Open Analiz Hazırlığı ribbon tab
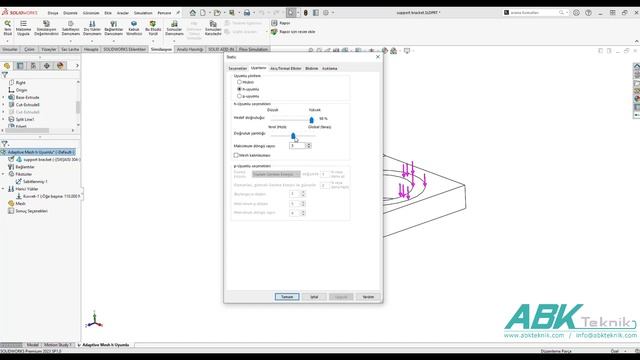The height and width of the screenshot is (360, 640). [190, 49]
